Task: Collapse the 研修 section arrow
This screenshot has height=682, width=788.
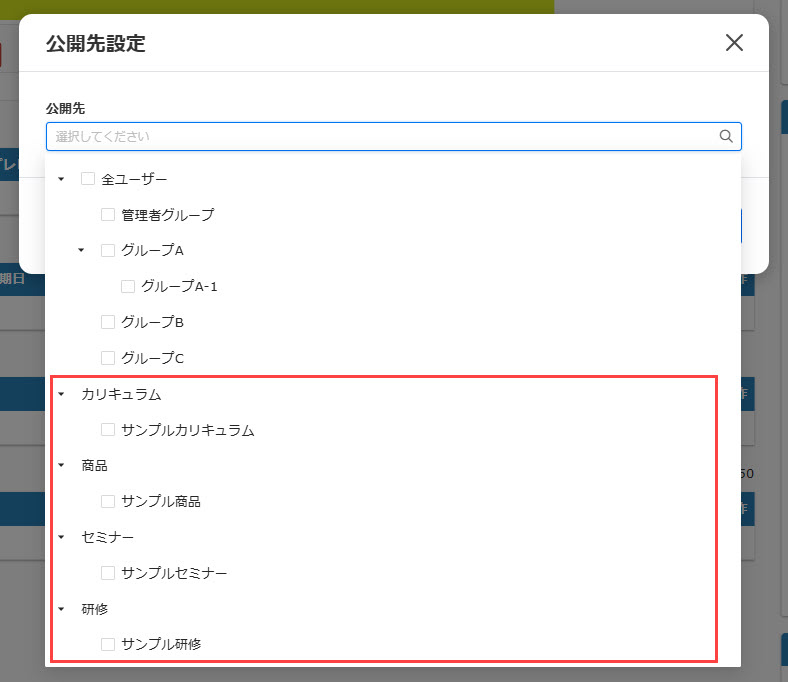Action: pos(61,609)
